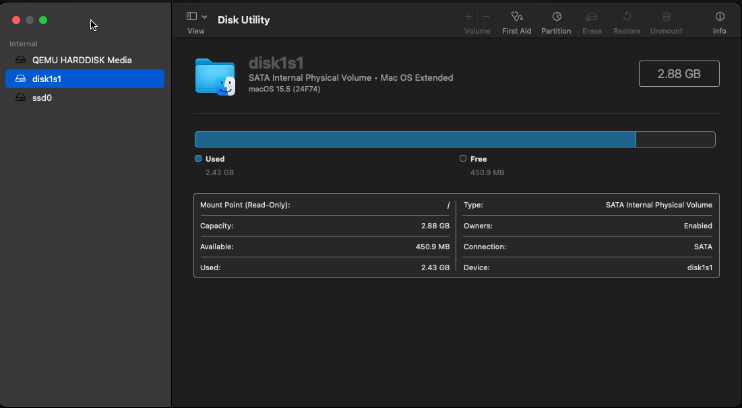Screen dimensions: 742x408
Task: Zoom the window with green button
Action: [x=43, y=20]
